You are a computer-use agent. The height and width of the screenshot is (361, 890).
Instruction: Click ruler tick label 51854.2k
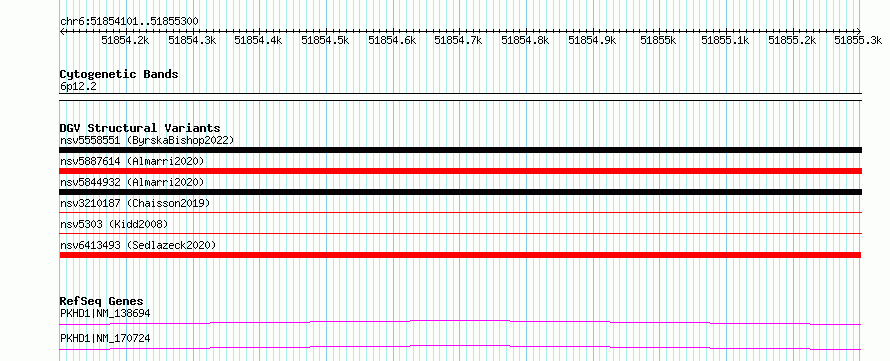pyautogui.click(x=125, y=40)
